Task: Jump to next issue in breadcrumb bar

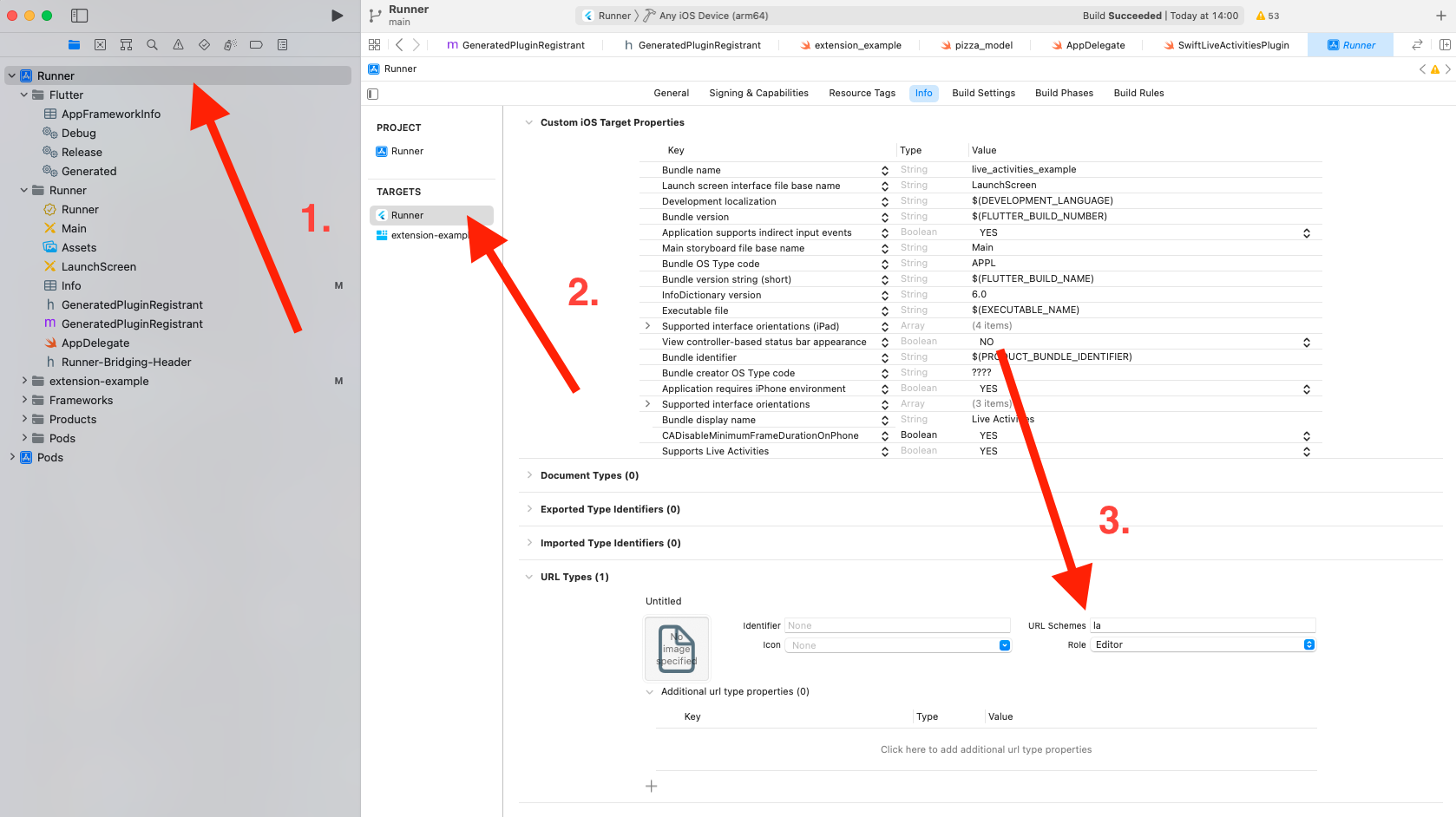Action: [1447, 69]
